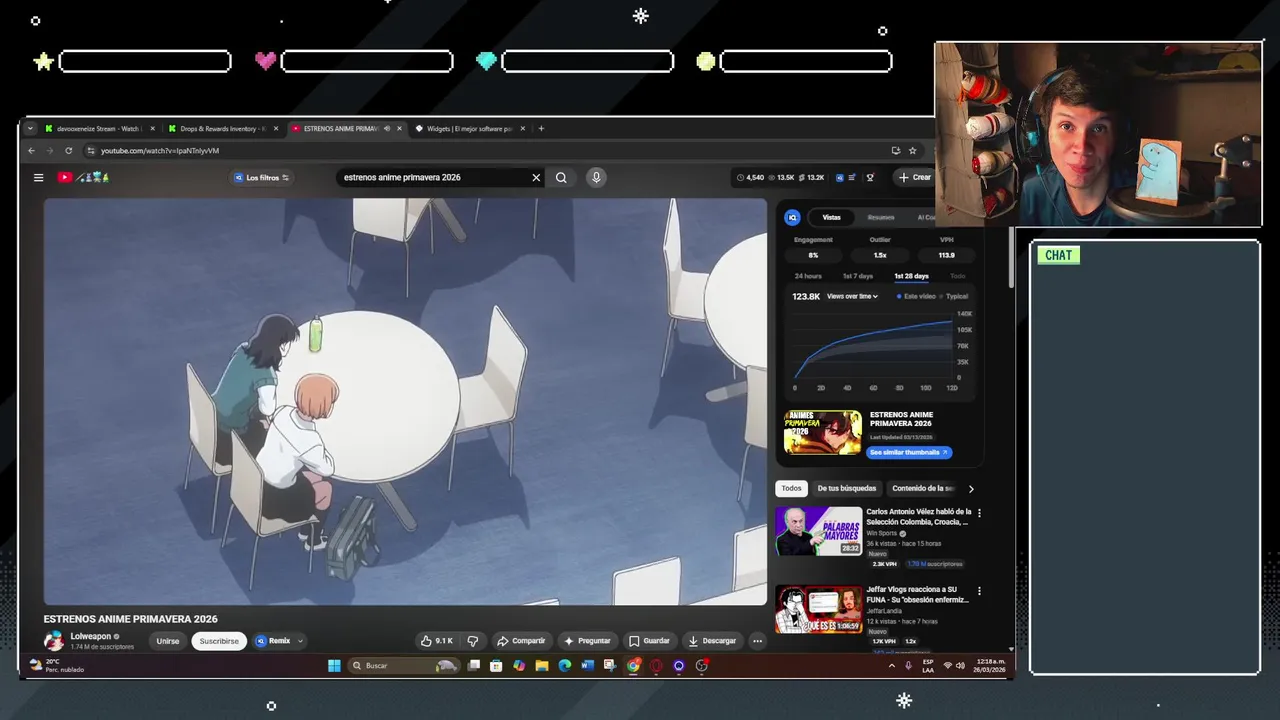This screenshot has width=1280, height=720.
Task: Select the De tus búsquedas chip
Action: (846, 488)
